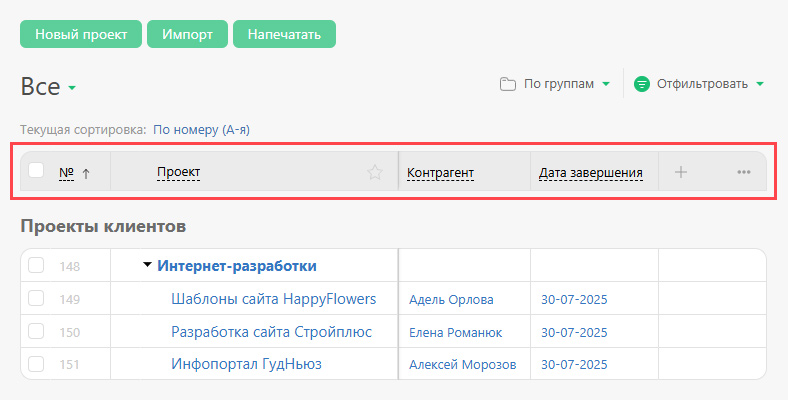This screenshot has height=400, width=788.
Task: Open Разработка сайта Стройплюс project
Action: [271, 332]
